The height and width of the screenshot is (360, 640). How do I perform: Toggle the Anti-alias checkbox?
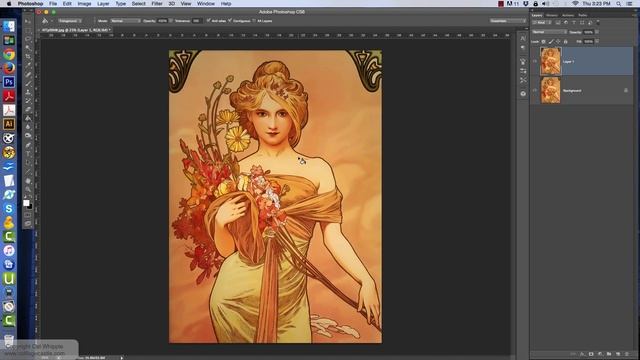(x=209, y=20)
